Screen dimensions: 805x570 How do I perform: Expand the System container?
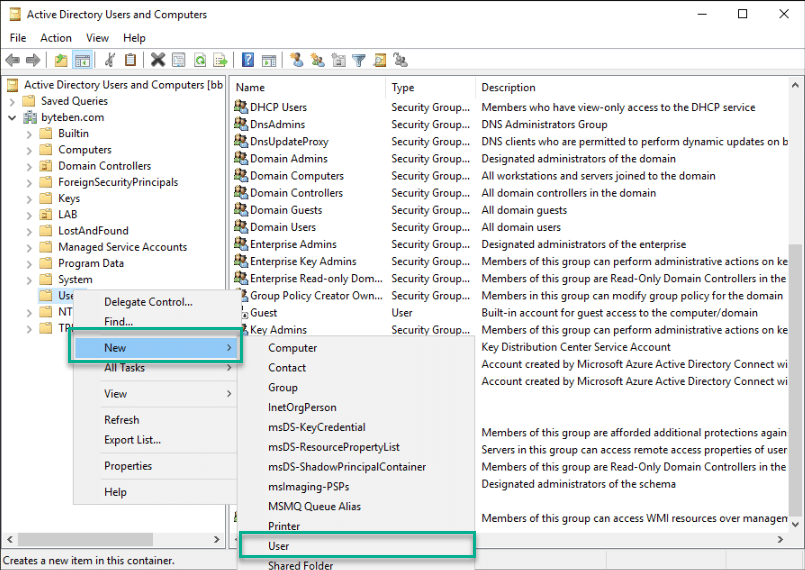click(29, 280)
